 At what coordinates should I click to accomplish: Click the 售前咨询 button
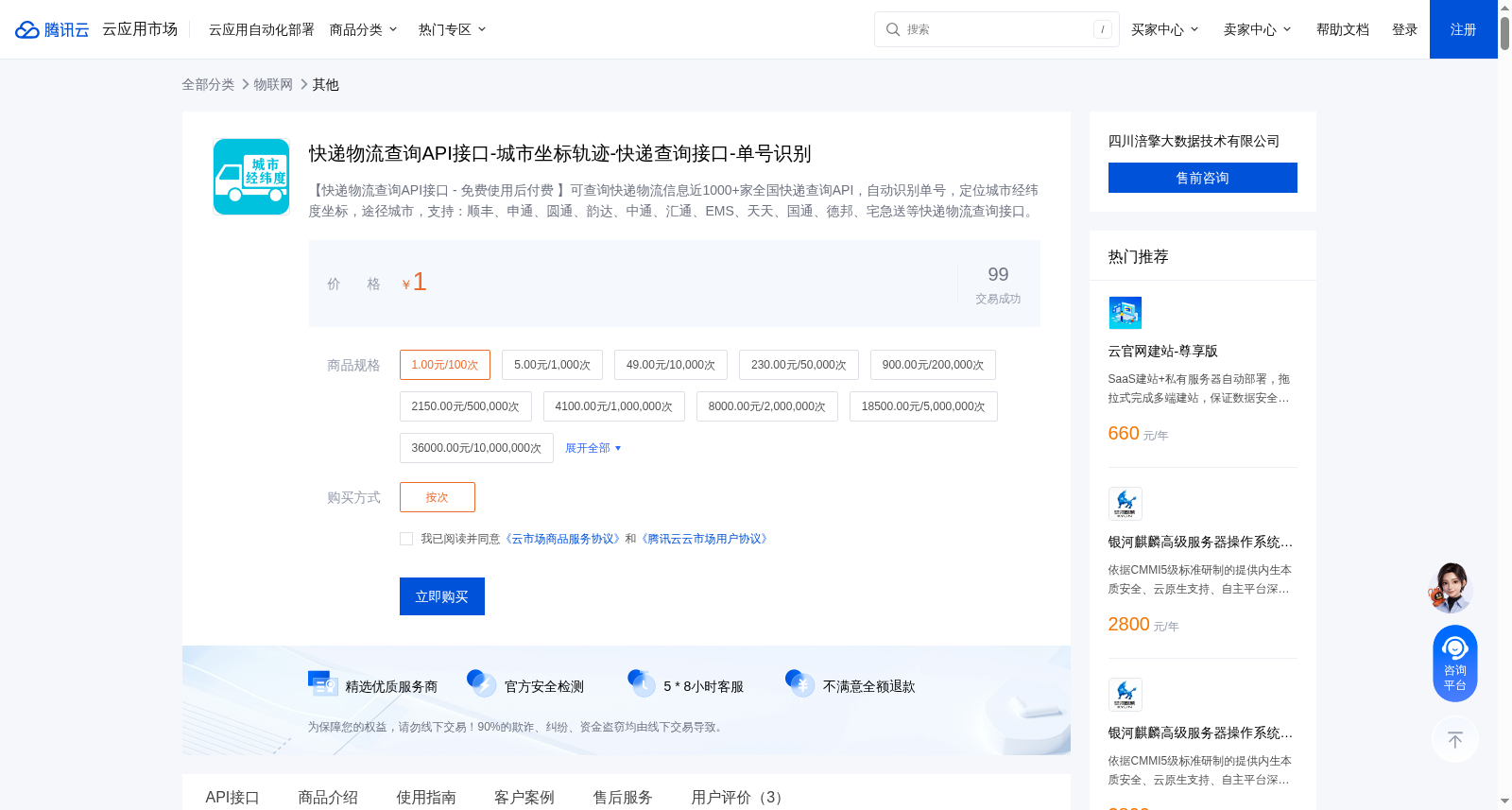[1203, 178]
